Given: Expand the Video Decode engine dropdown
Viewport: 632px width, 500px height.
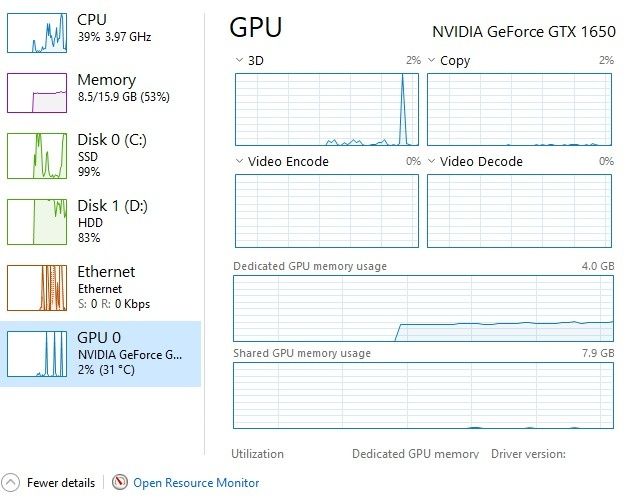Looking at the screenshot, I should coord(432,161).
